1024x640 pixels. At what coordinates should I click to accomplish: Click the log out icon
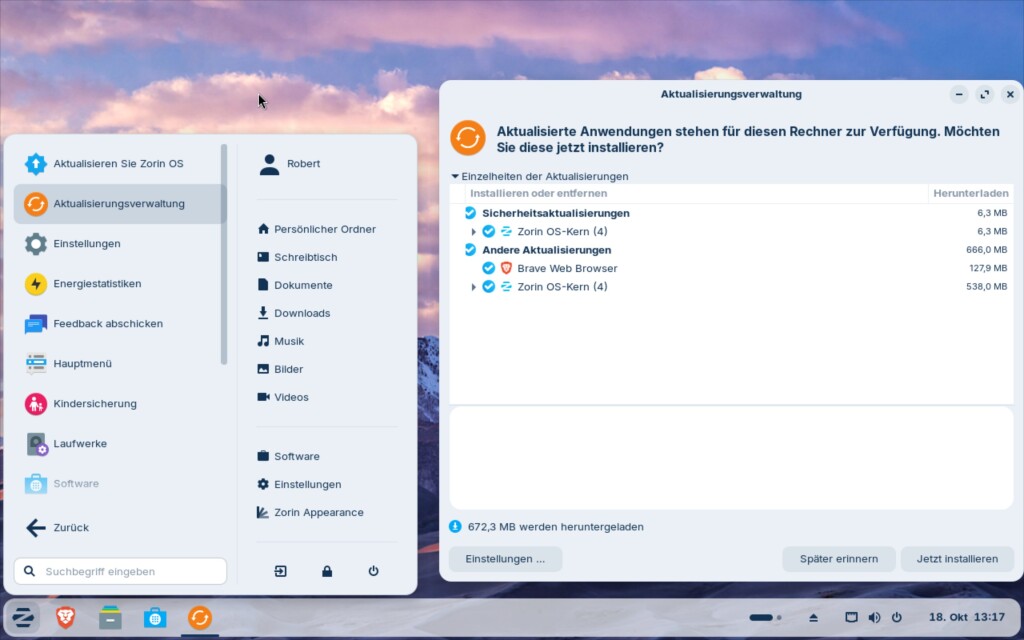281,571
